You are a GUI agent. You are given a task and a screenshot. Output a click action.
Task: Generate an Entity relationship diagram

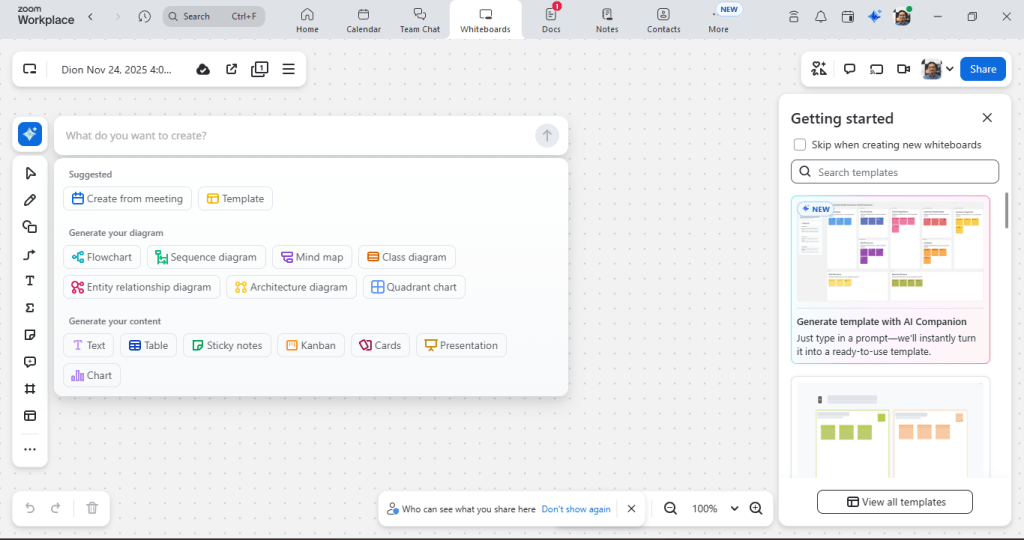point(142,287)
